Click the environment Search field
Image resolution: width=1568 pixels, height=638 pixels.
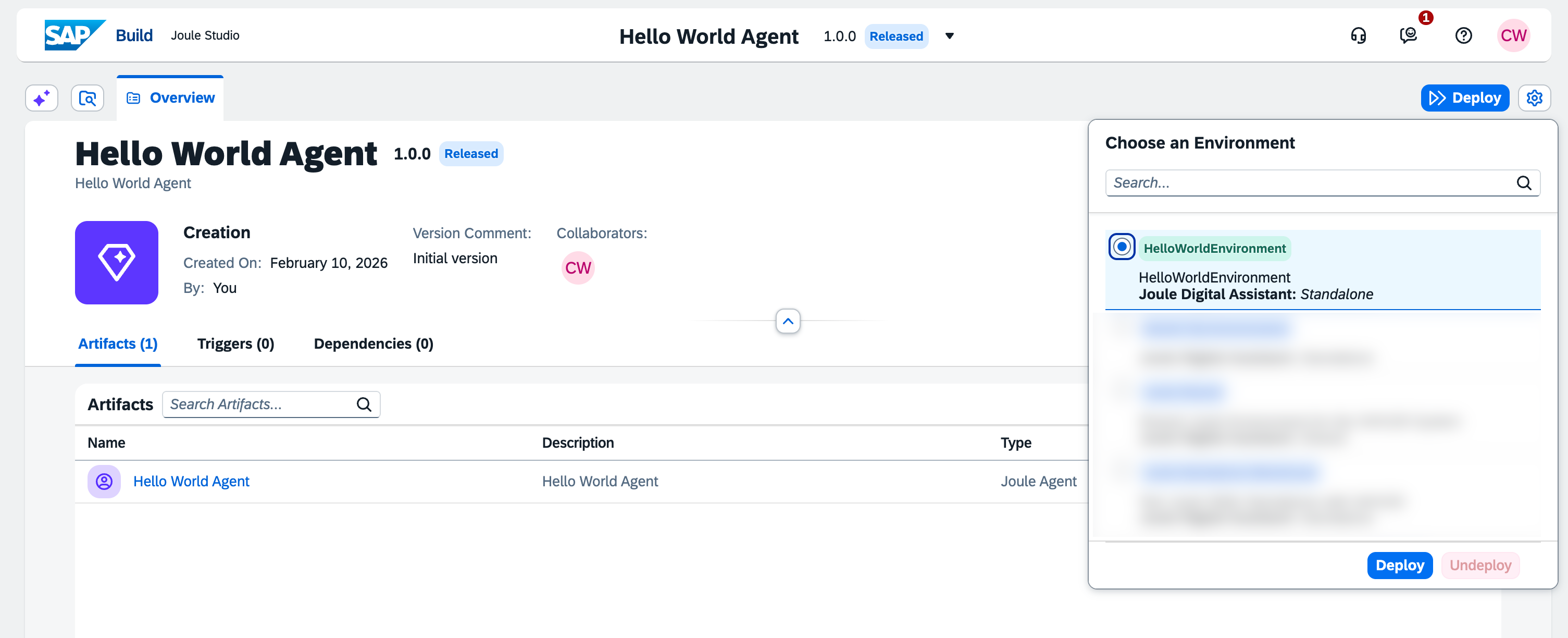coord(1309,182)
